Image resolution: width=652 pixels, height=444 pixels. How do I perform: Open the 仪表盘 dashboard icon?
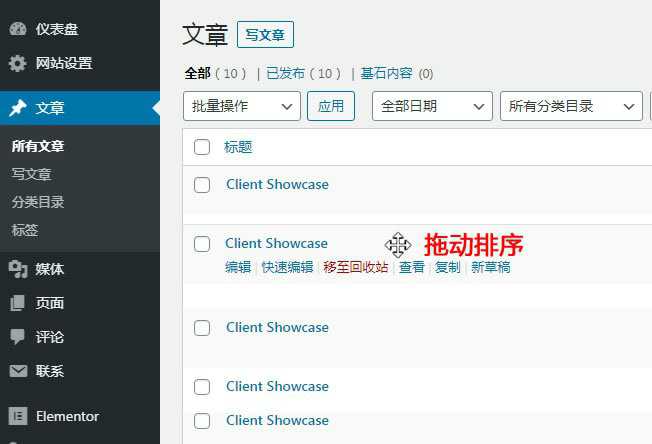click(x=18, y=29)
